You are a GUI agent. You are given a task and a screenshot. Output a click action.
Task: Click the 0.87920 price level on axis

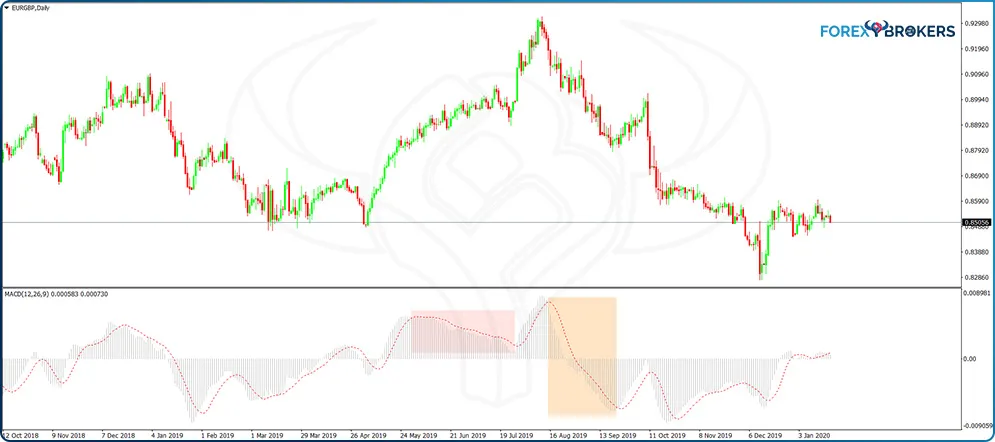pyautogui.click(x=975, y=151)
